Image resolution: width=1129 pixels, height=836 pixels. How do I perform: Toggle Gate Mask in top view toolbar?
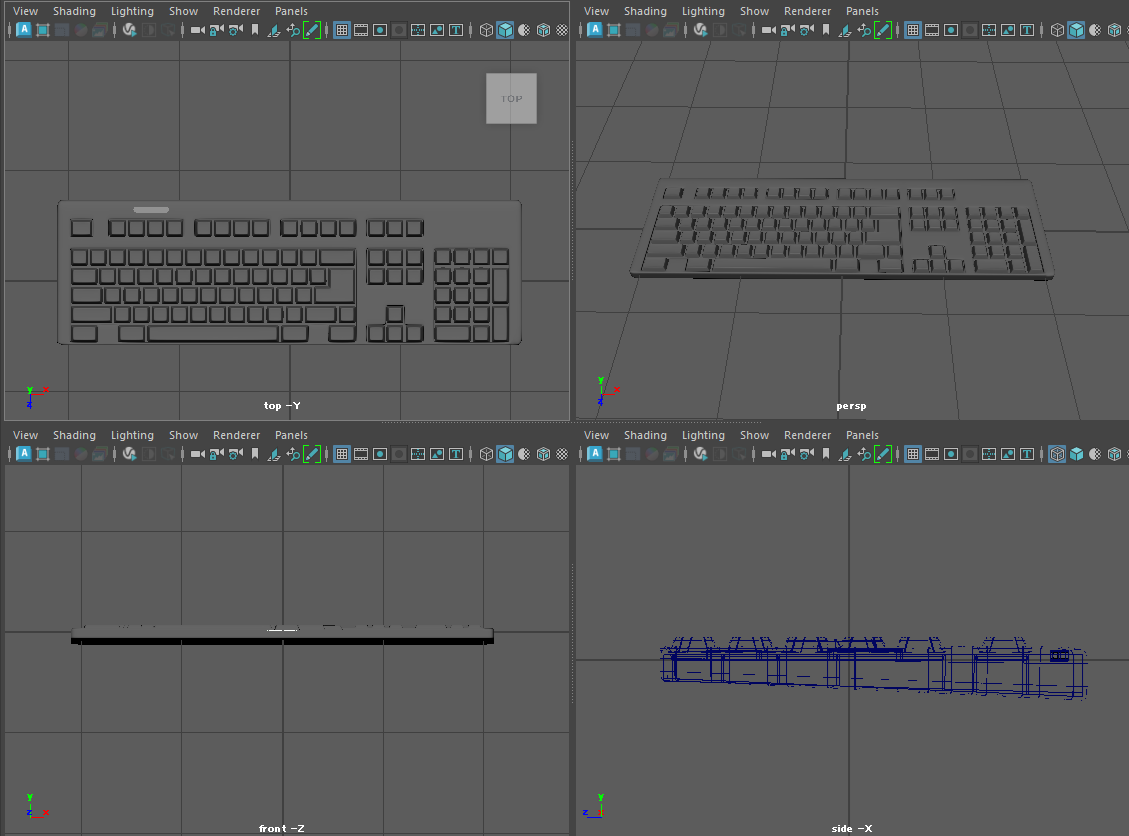pyautogui.click(x=399, y=30)
